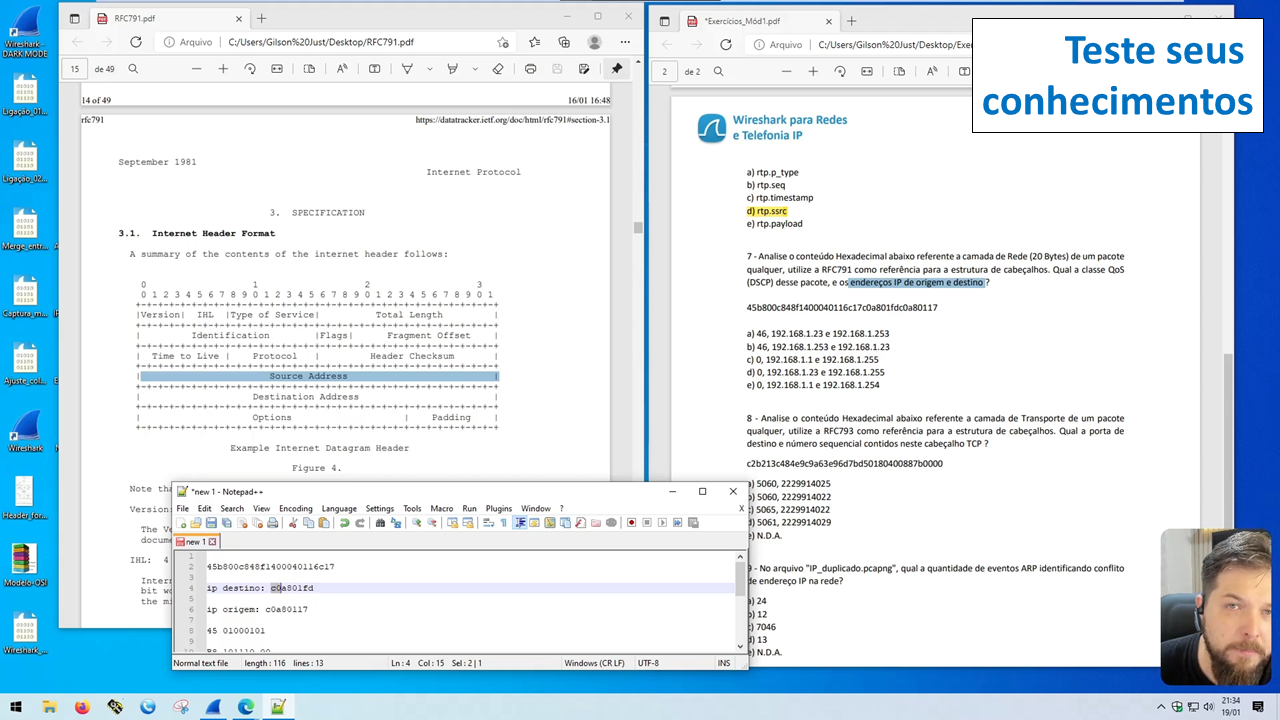1280x720 pixels.
Task: Click Wireshark DARK MODE desktop icon
Action: (24, 37)
